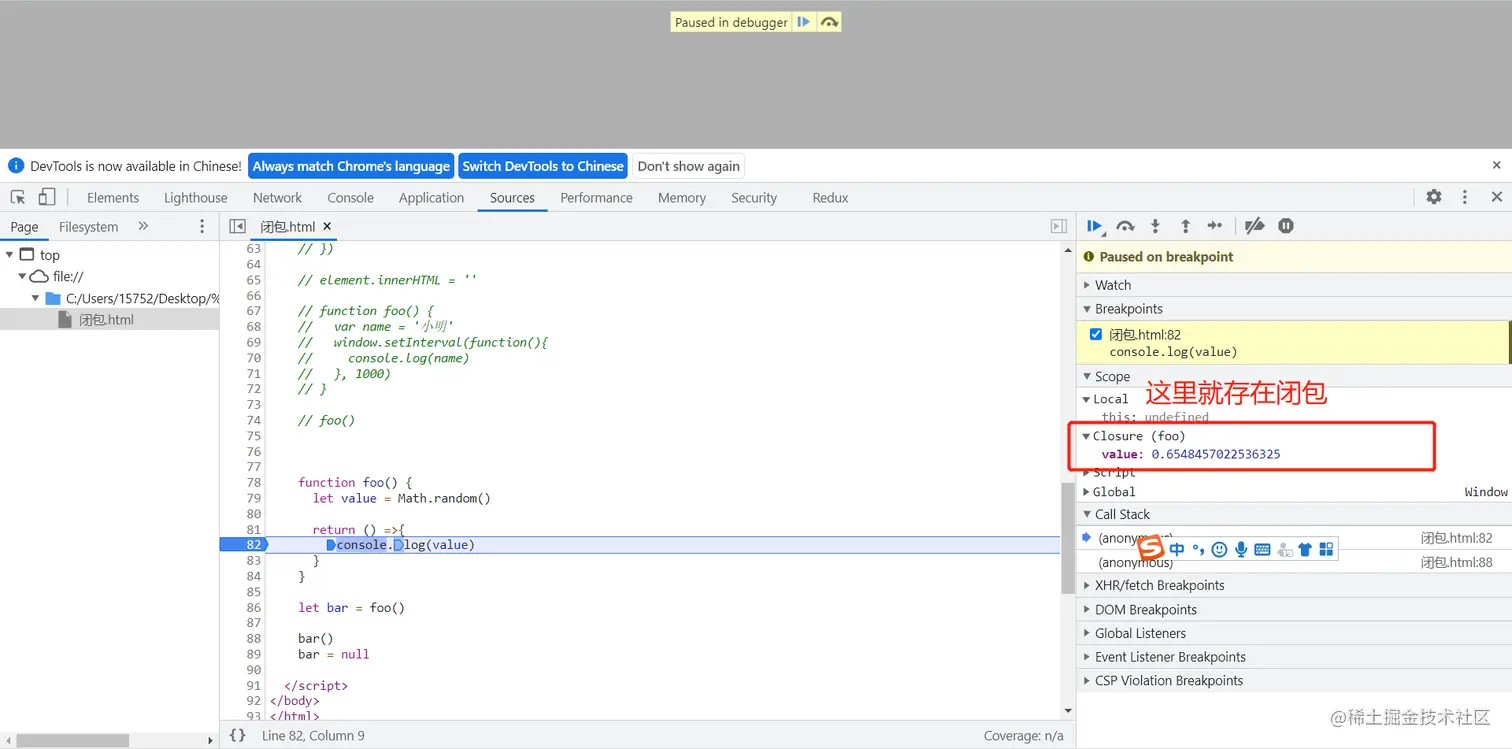The height and width of the screenshot is (749, 1512).
Task: Hide the file navigator sidebar
Action: (237, 227)
